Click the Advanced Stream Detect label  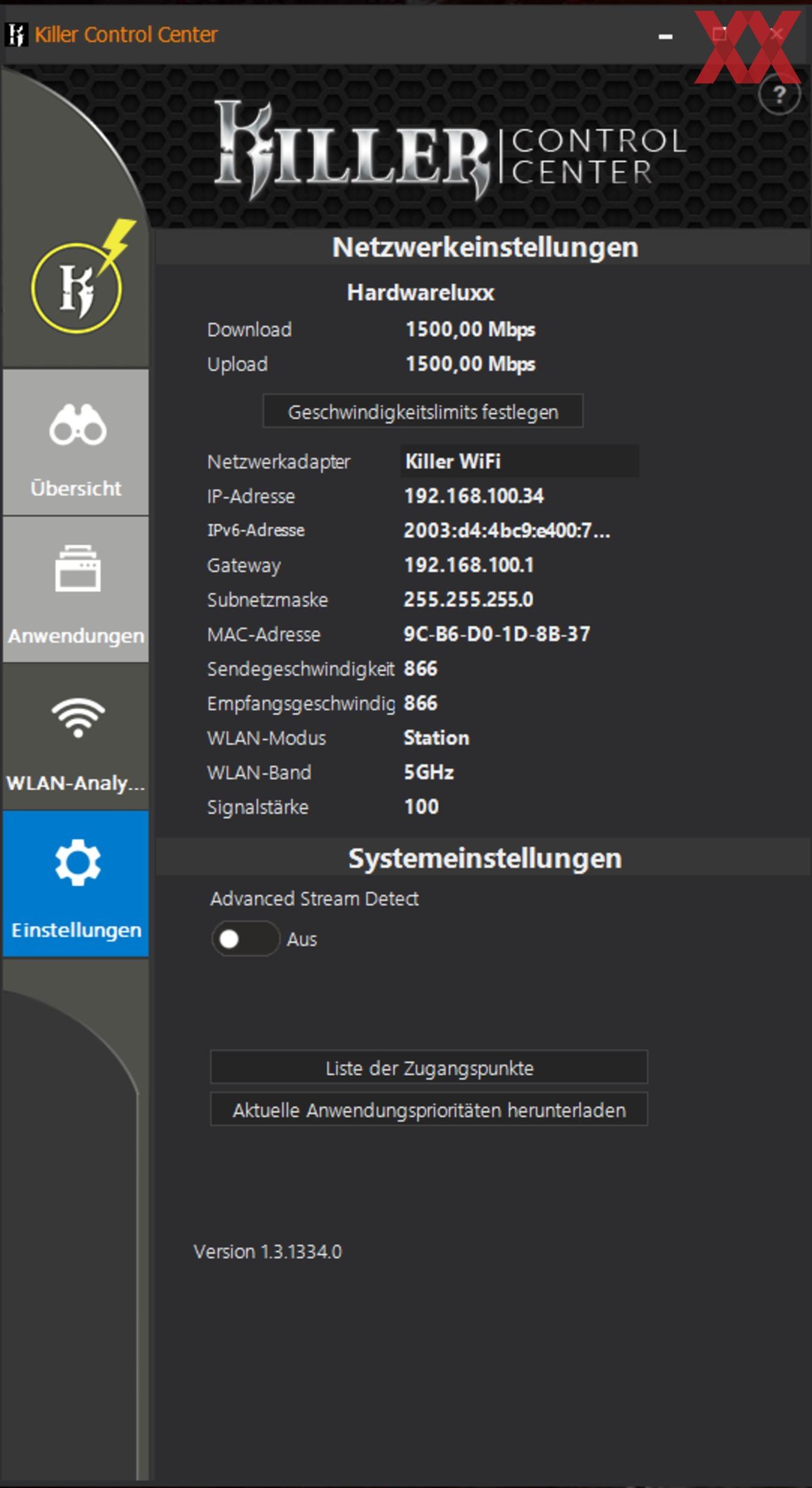coord(314,898)
